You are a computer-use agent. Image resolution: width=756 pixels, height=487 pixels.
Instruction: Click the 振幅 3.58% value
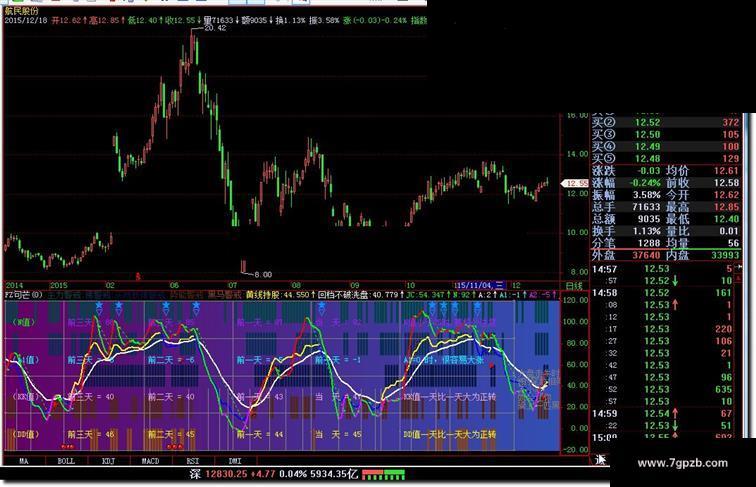(x=647, y=195)
